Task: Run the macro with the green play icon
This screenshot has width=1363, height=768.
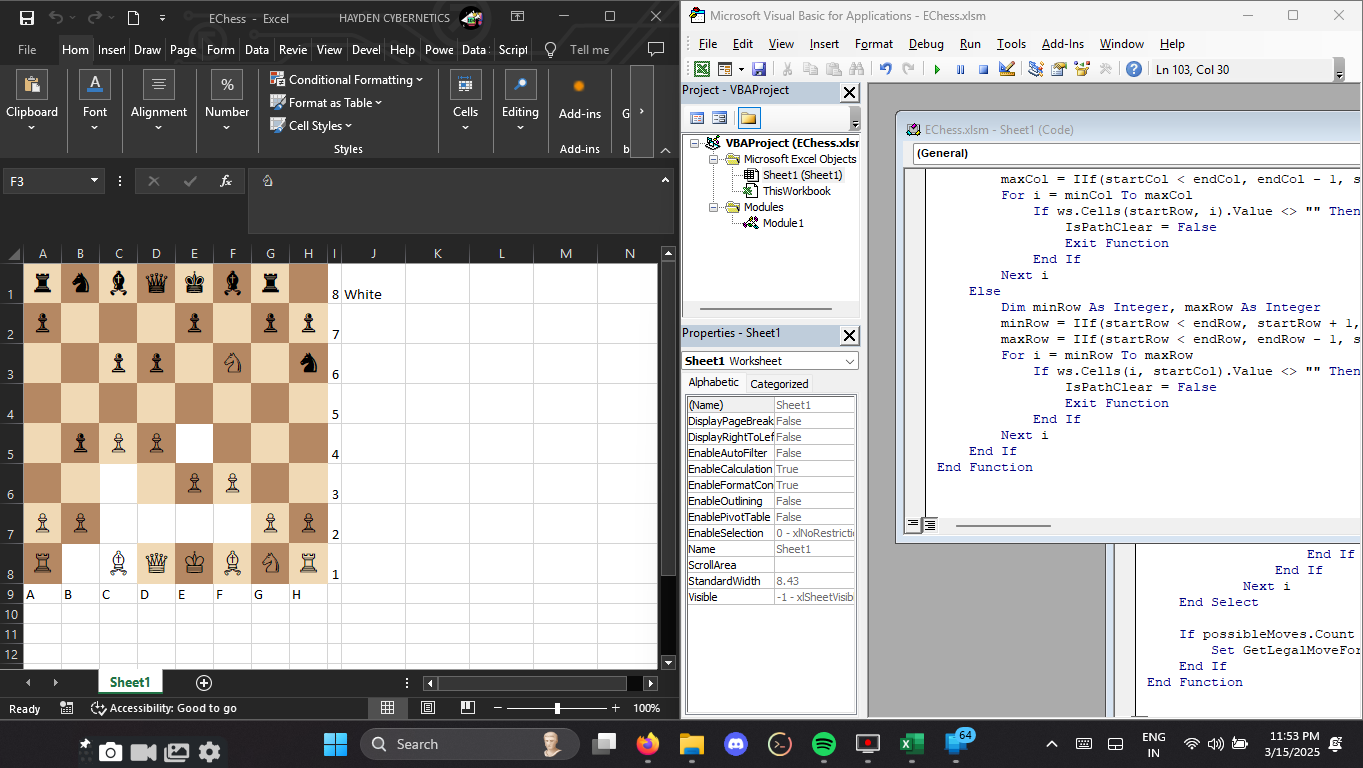Action: click(x=937, y=69)
